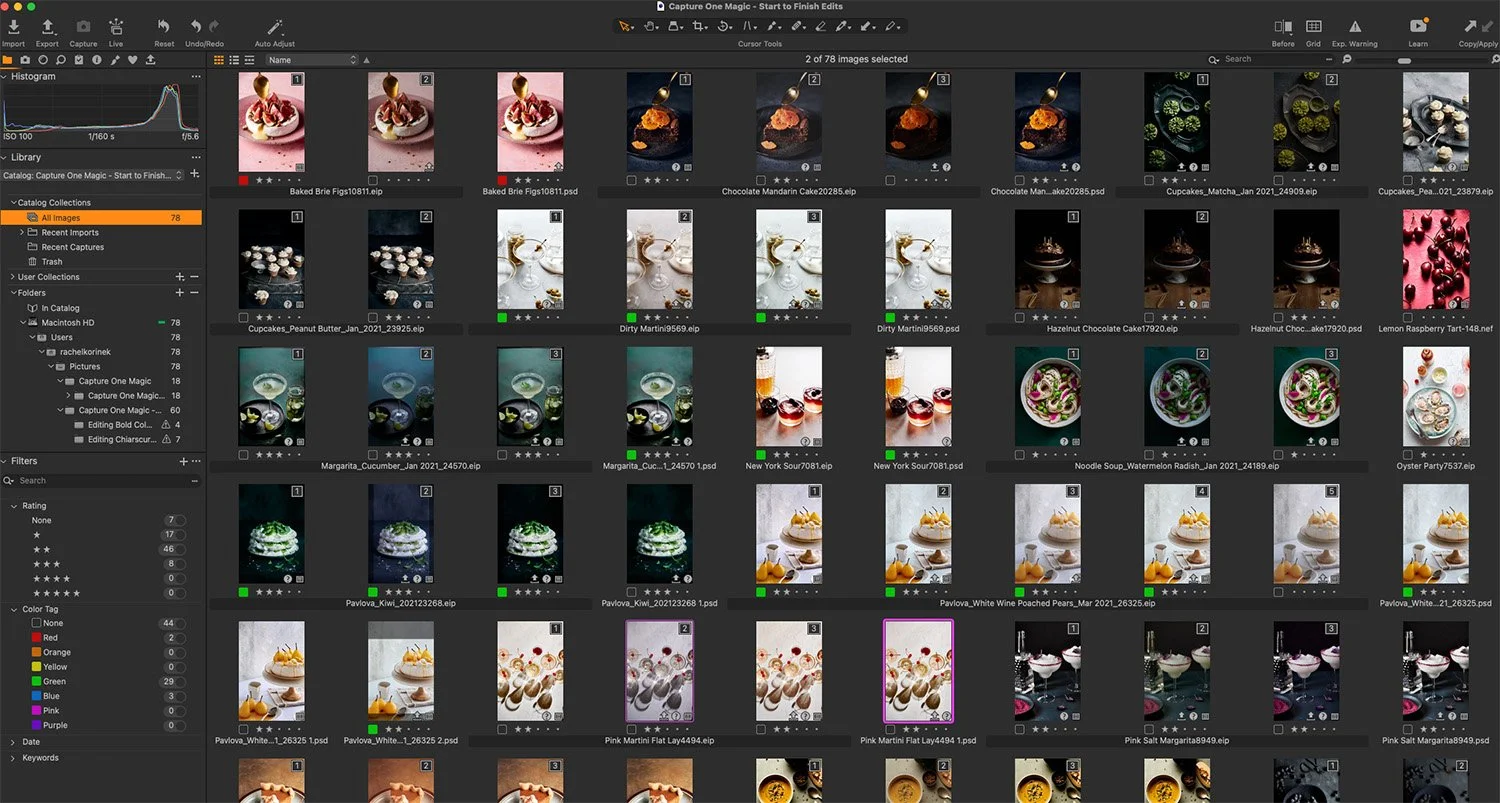This screenshot has width=1500, height=803.
Task: Expand the Date filter section
Action: pyautogui.click(x=12, y=742)
